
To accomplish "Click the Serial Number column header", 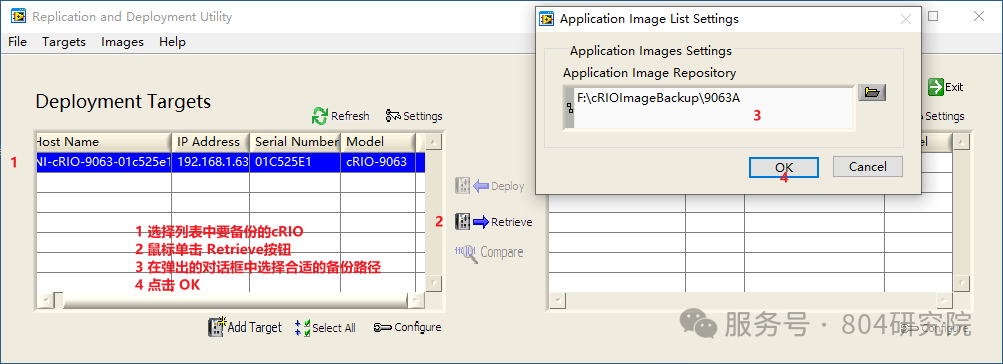I will [295, 141].
